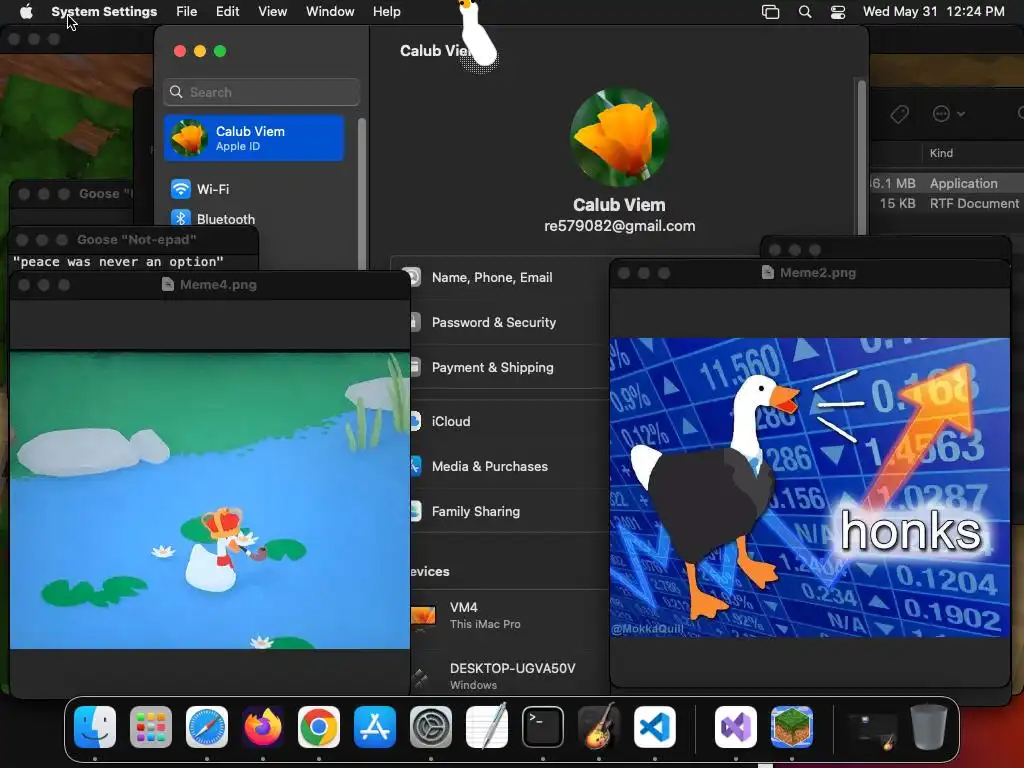Image resolution: width=1024 pixels, height=768 pixels.
Task: Open the File menu
Action: pyautogui.click(x=187, y=12)
